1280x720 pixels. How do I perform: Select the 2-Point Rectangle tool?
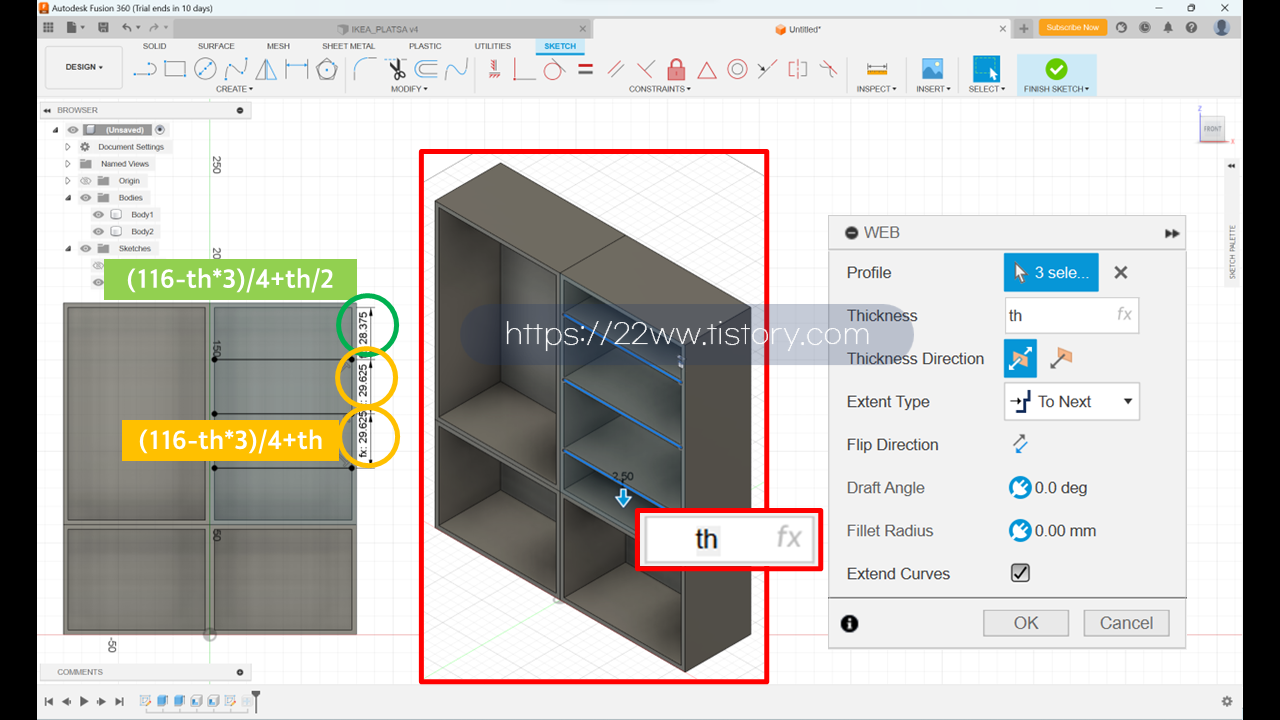(175, 69)
